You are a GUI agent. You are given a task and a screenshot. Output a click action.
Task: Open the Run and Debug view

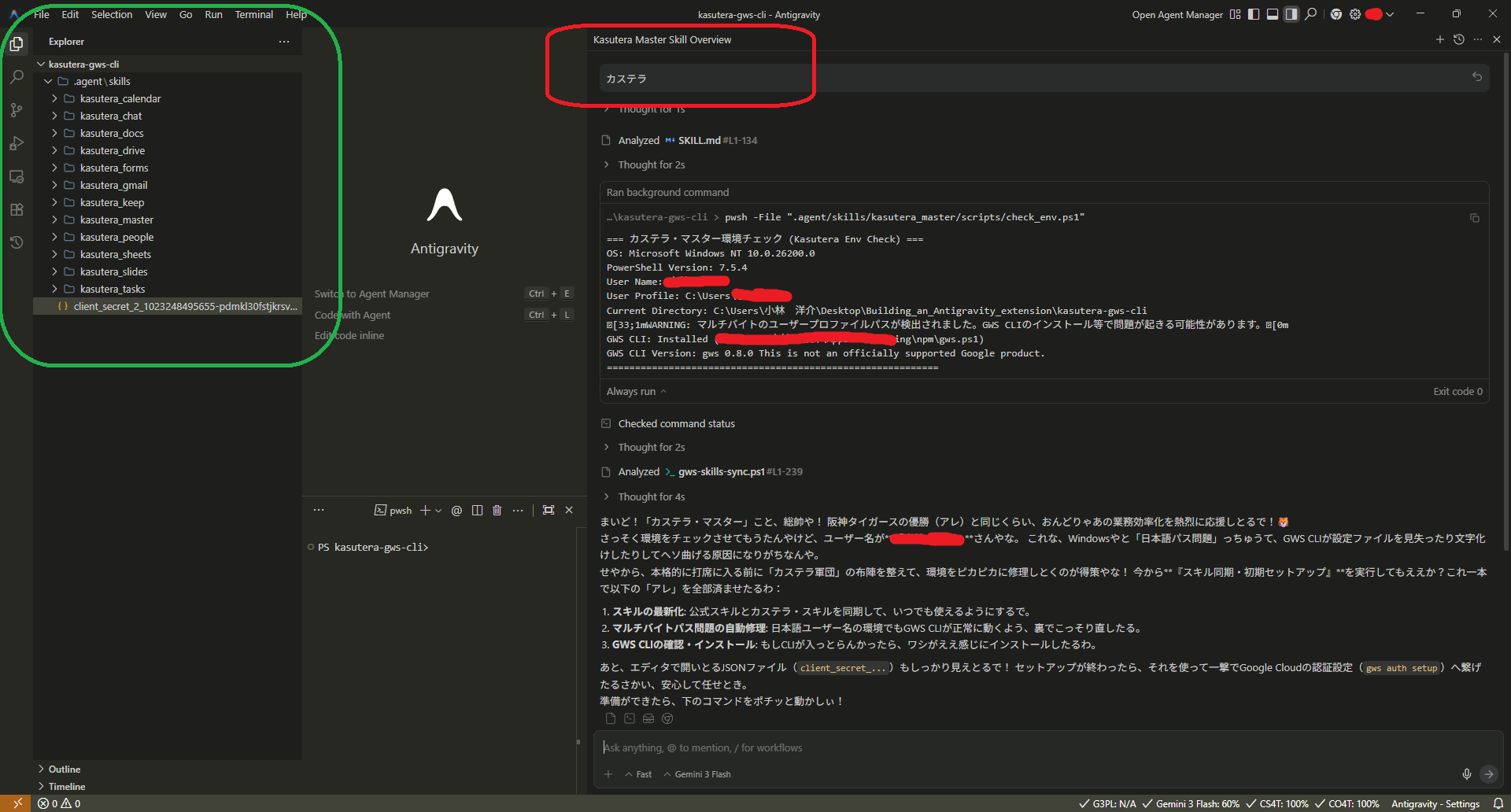pyautogui.click(x=17, y=143)
